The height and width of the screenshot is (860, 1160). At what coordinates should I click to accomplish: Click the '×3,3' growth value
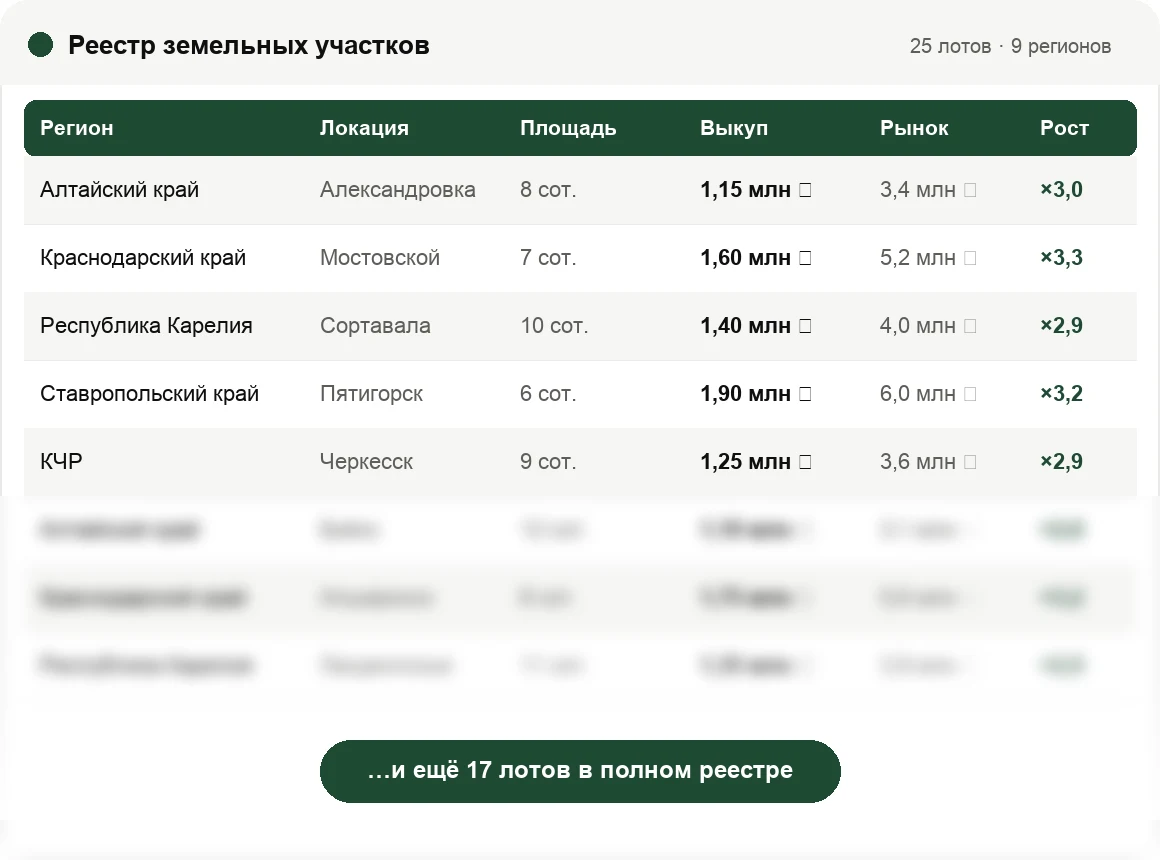1062,258
